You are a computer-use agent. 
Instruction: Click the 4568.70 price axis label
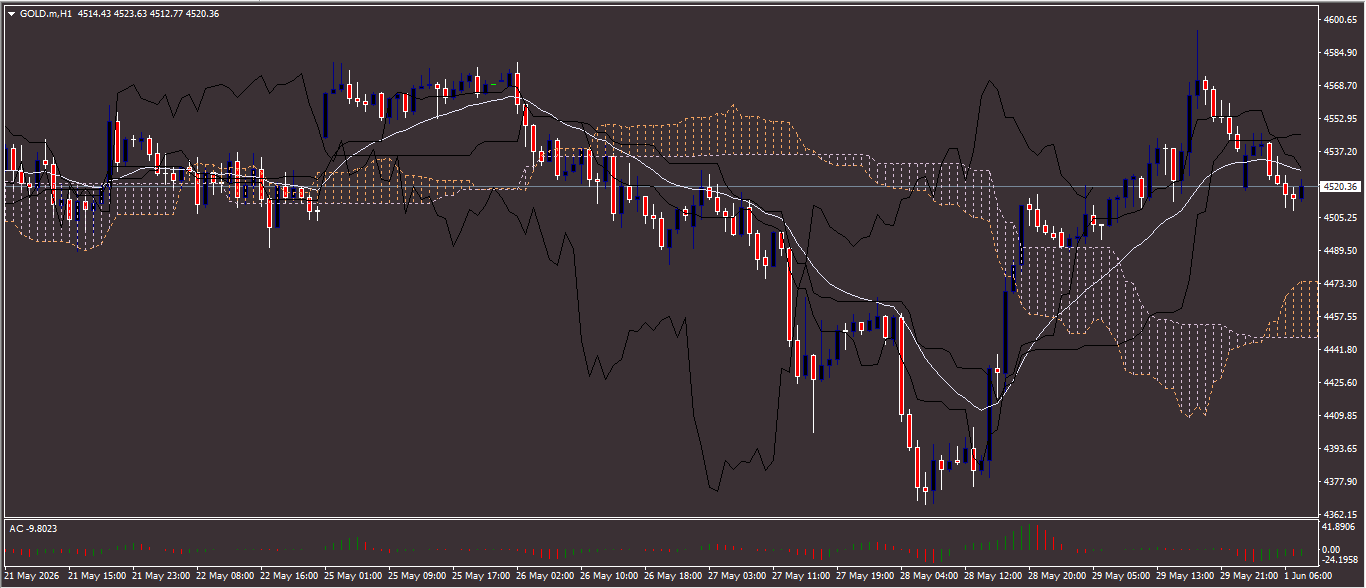tap(1339, 86)
